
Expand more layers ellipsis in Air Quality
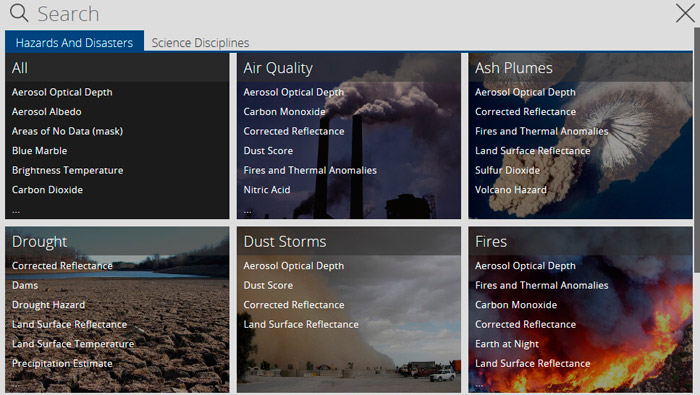pyautogui.click(x=248, y=211)
